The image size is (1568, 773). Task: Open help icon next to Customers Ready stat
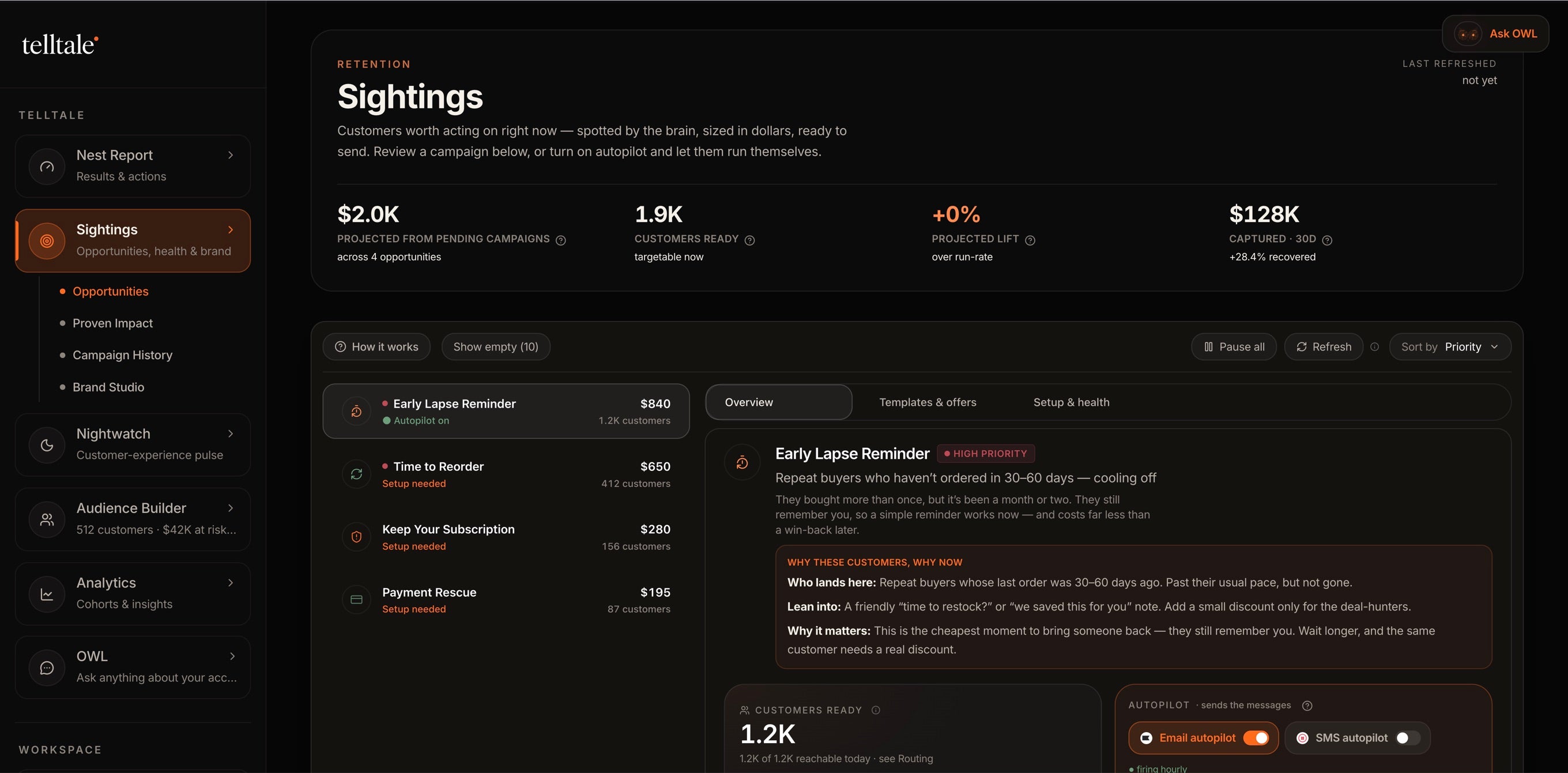point(750,240)
